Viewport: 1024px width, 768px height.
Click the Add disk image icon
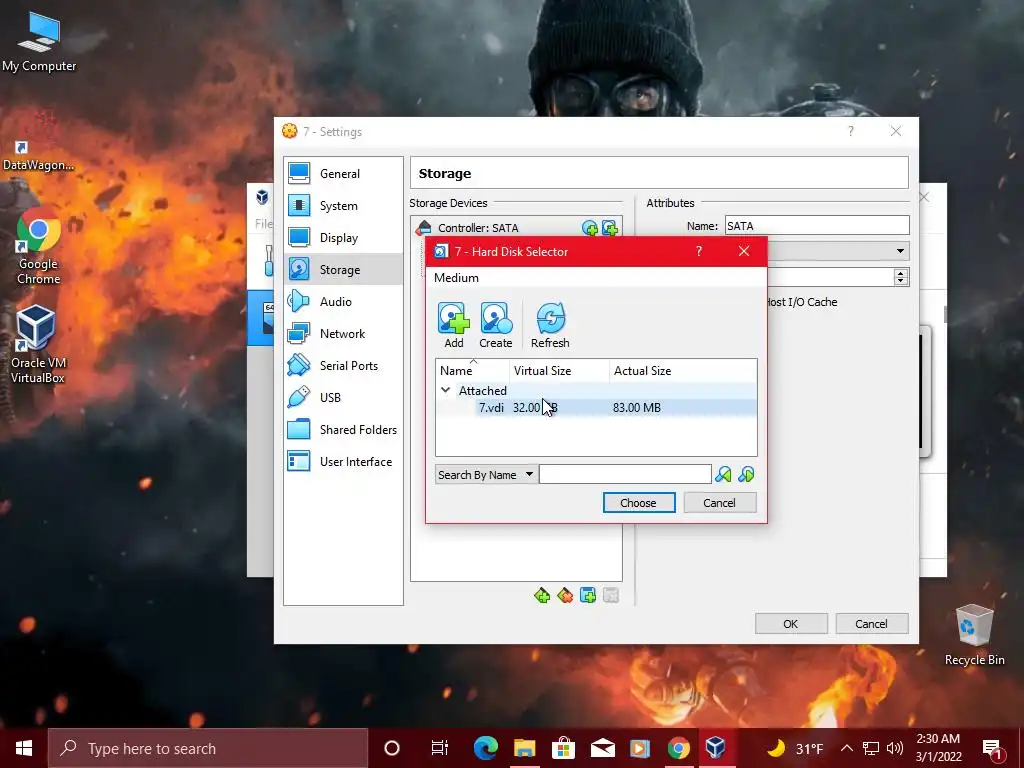click(453, 325)
